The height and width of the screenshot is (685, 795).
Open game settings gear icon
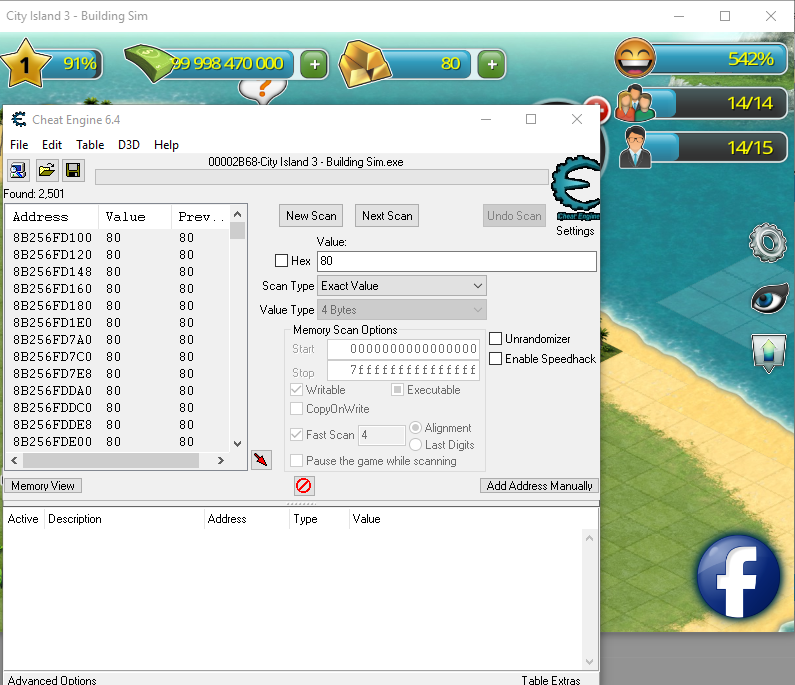(x=765, y=242)
